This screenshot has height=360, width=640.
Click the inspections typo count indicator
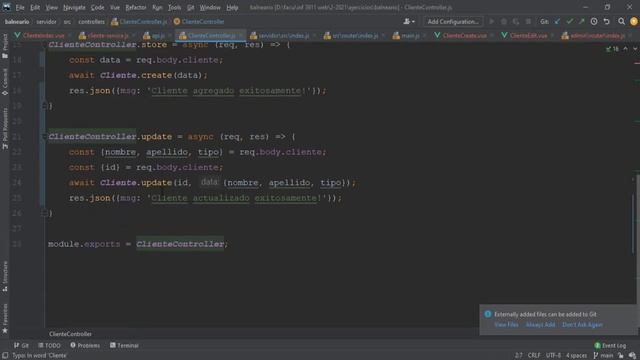point(612,49)
